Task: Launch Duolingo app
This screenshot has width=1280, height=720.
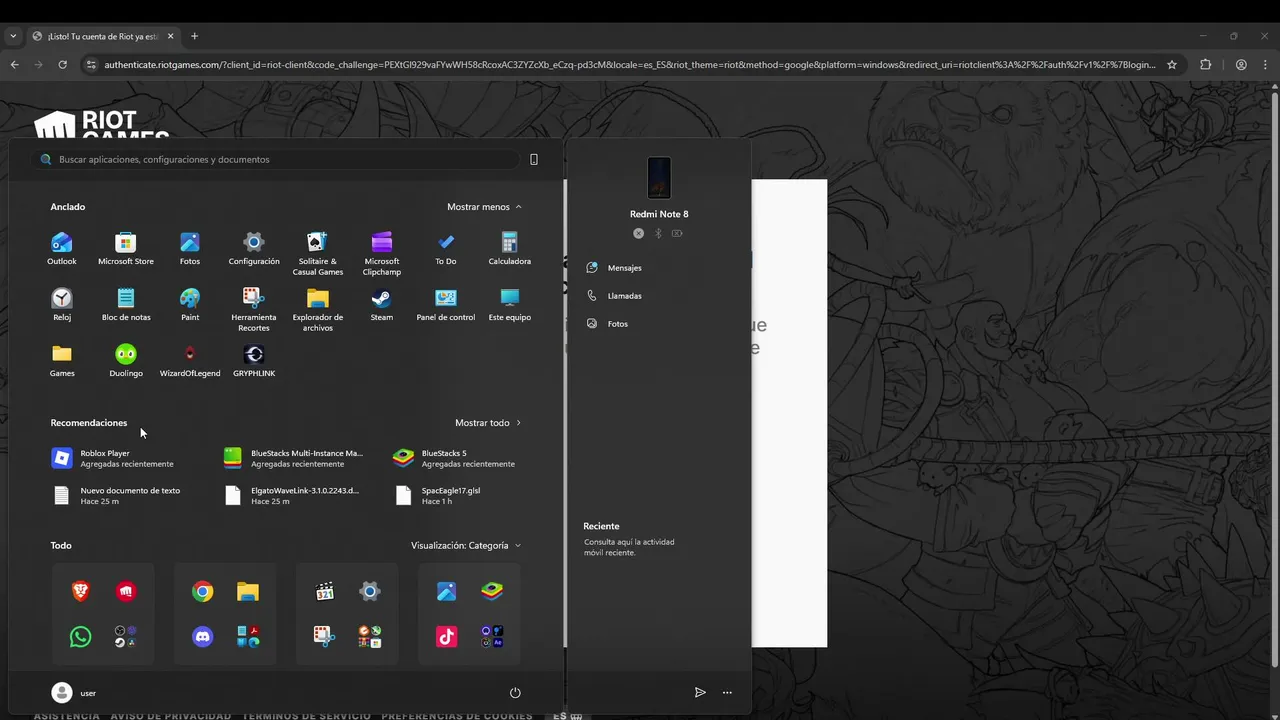Action: (126, 361)
